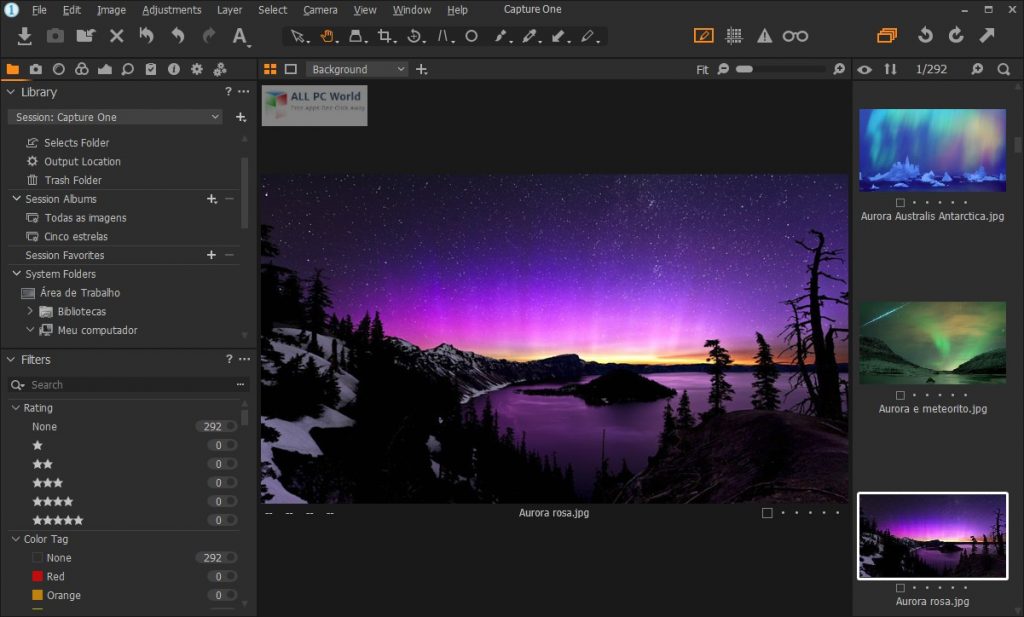Select the Crop tool
The image size is (1024, 617).
click(384, 36)
